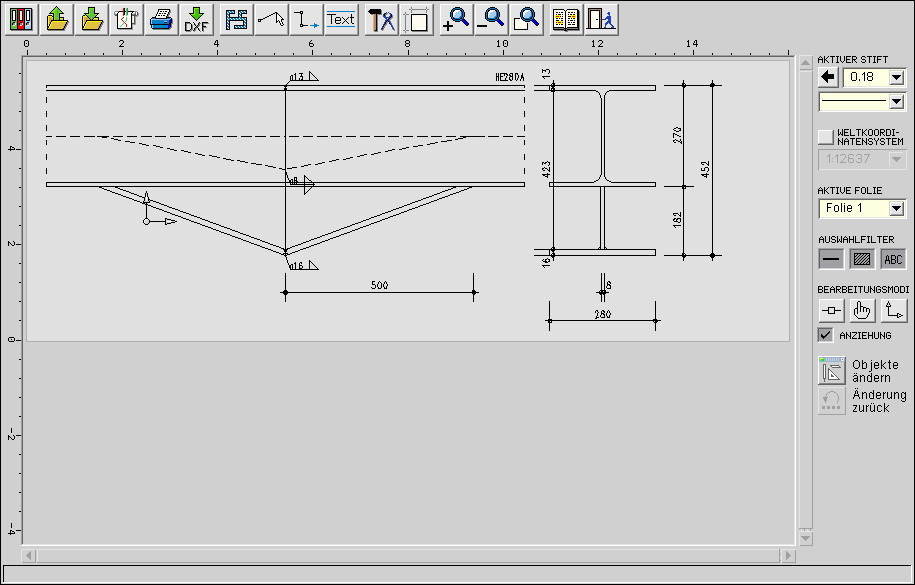Uncheck the Anziehung checkbox
This screenshot has width=915, height=585.
tap(825, 335)
